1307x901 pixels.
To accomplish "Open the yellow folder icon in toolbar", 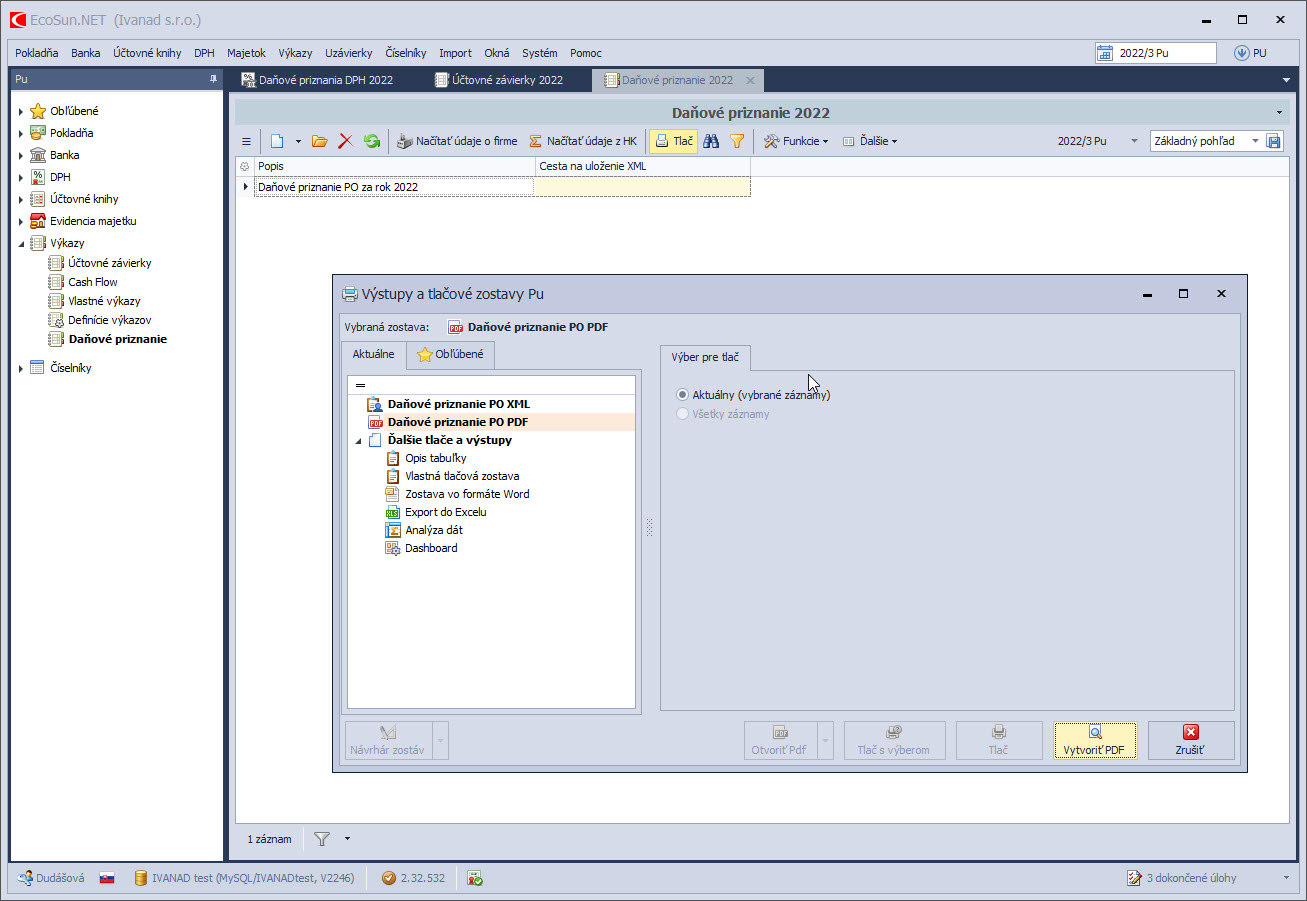I will pos(320,142).
